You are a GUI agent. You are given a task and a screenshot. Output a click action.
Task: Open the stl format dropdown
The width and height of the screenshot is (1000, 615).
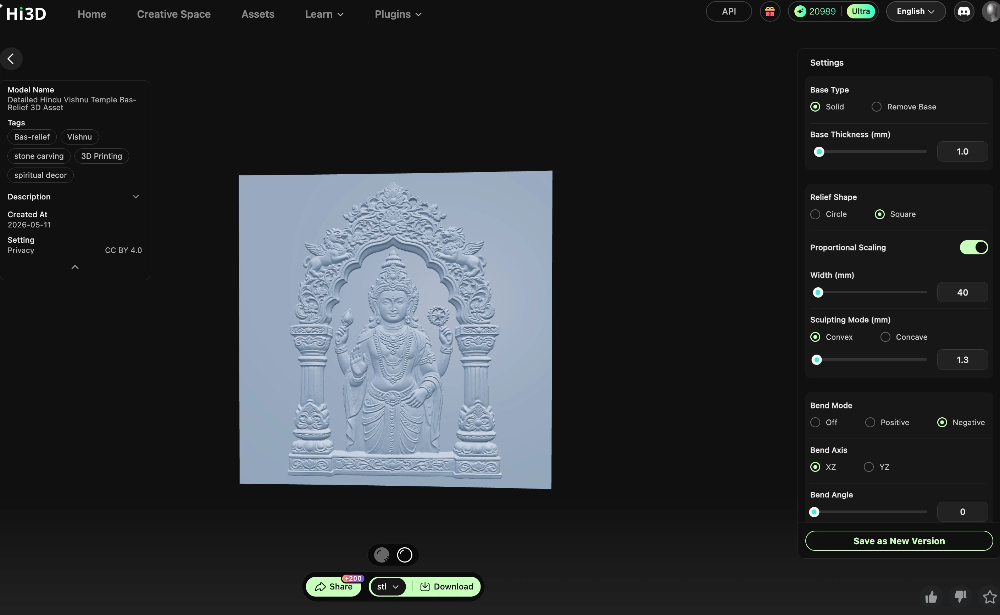pos(388,586)
